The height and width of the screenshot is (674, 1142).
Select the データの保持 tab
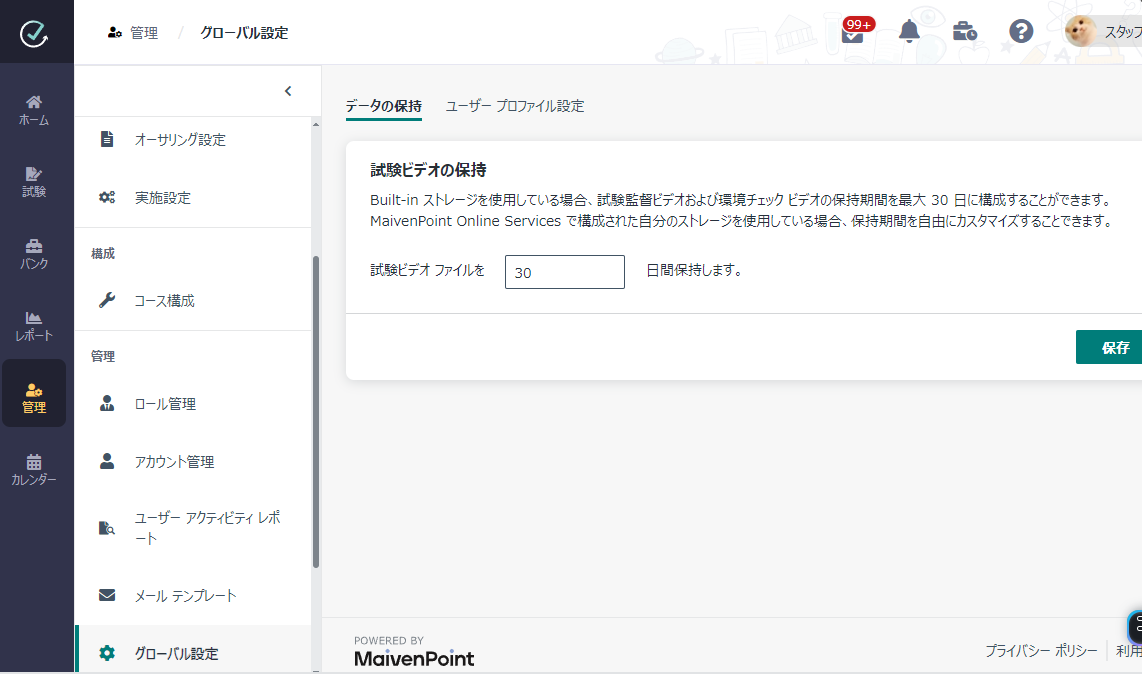tap(383, 106)
